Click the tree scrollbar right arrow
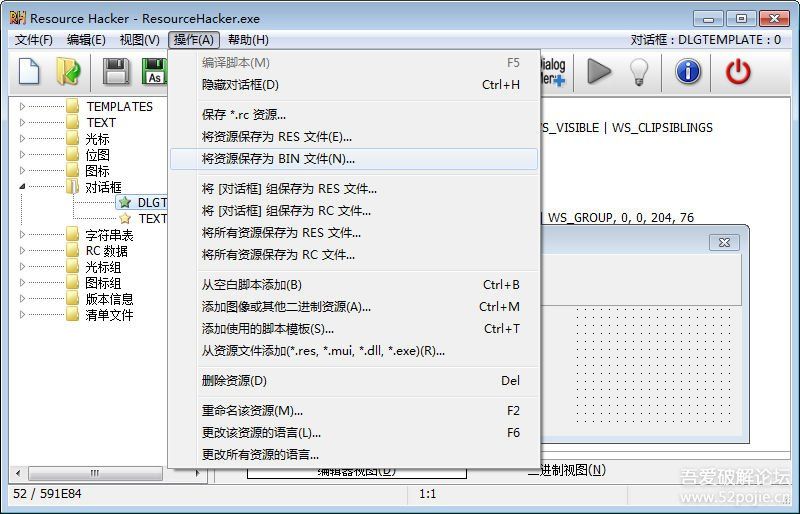800x514 pixels. pos(197,473)
